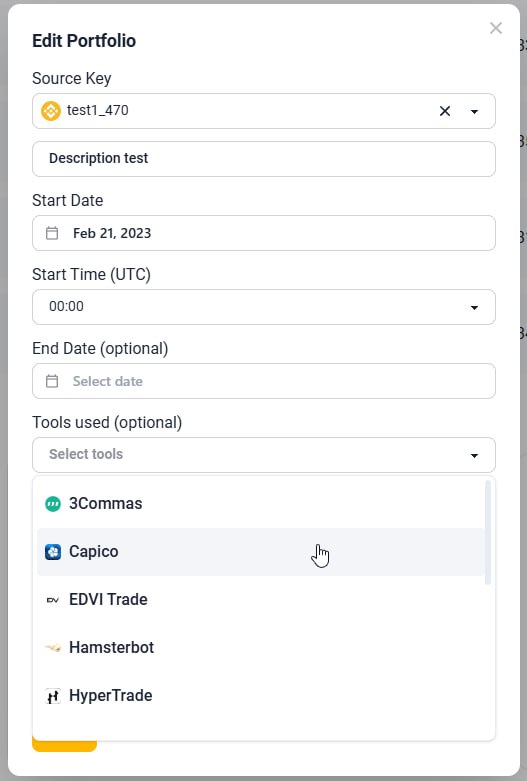Click the calendar icon in End Date
Screen dimensions: 527x781
pyautogui.click(x=52, y=381)
